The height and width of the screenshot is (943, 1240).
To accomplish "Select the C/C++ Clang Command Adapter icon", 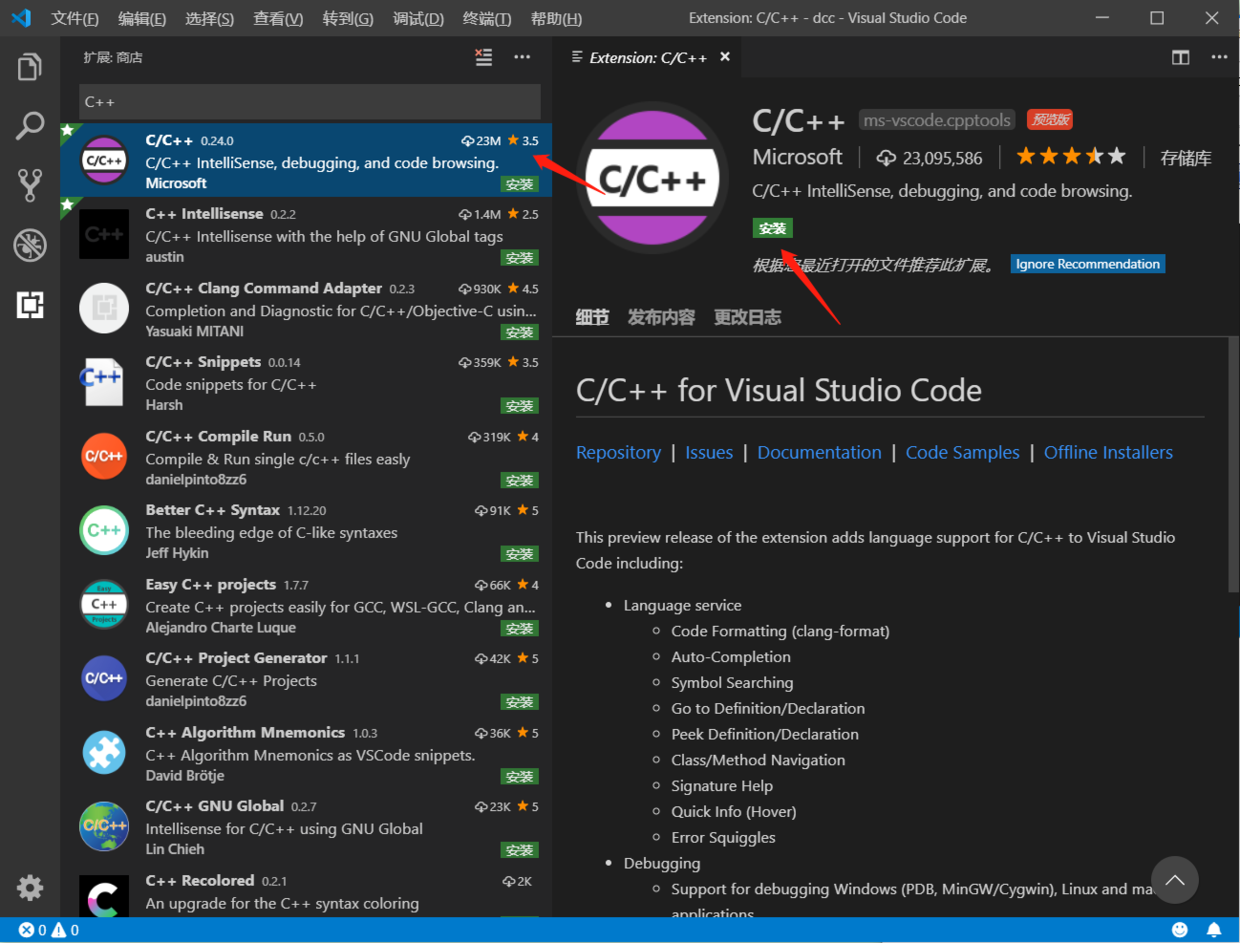I will click(x=104, y=308).
